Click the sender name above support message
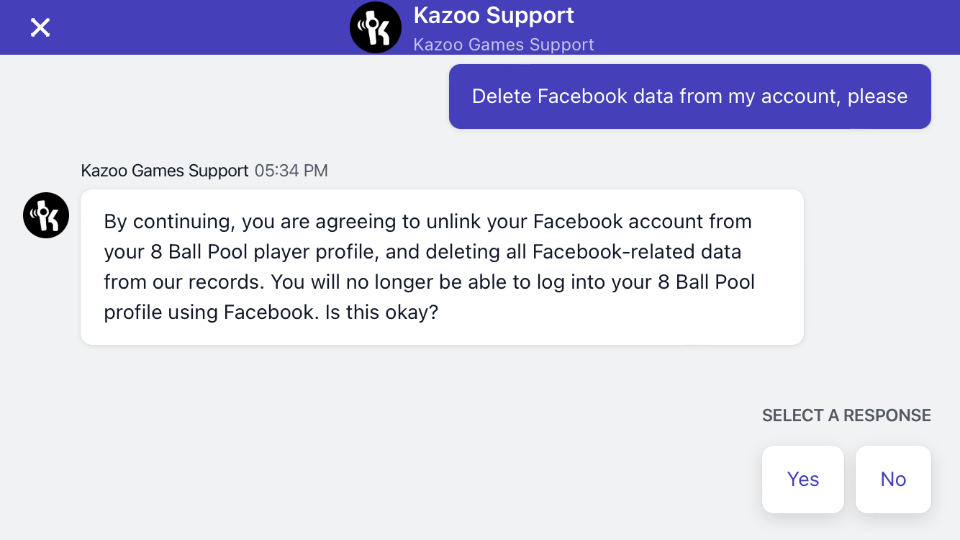Screen dimensions: 960x540 coord(164,171)
